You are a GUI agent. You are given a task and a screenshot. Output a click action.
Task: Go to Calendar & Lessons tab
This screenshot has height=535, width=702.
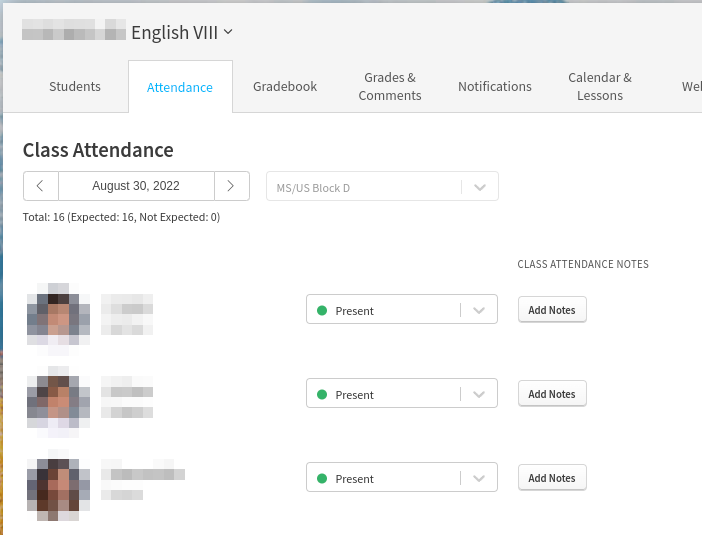click(x=600, y=87)
